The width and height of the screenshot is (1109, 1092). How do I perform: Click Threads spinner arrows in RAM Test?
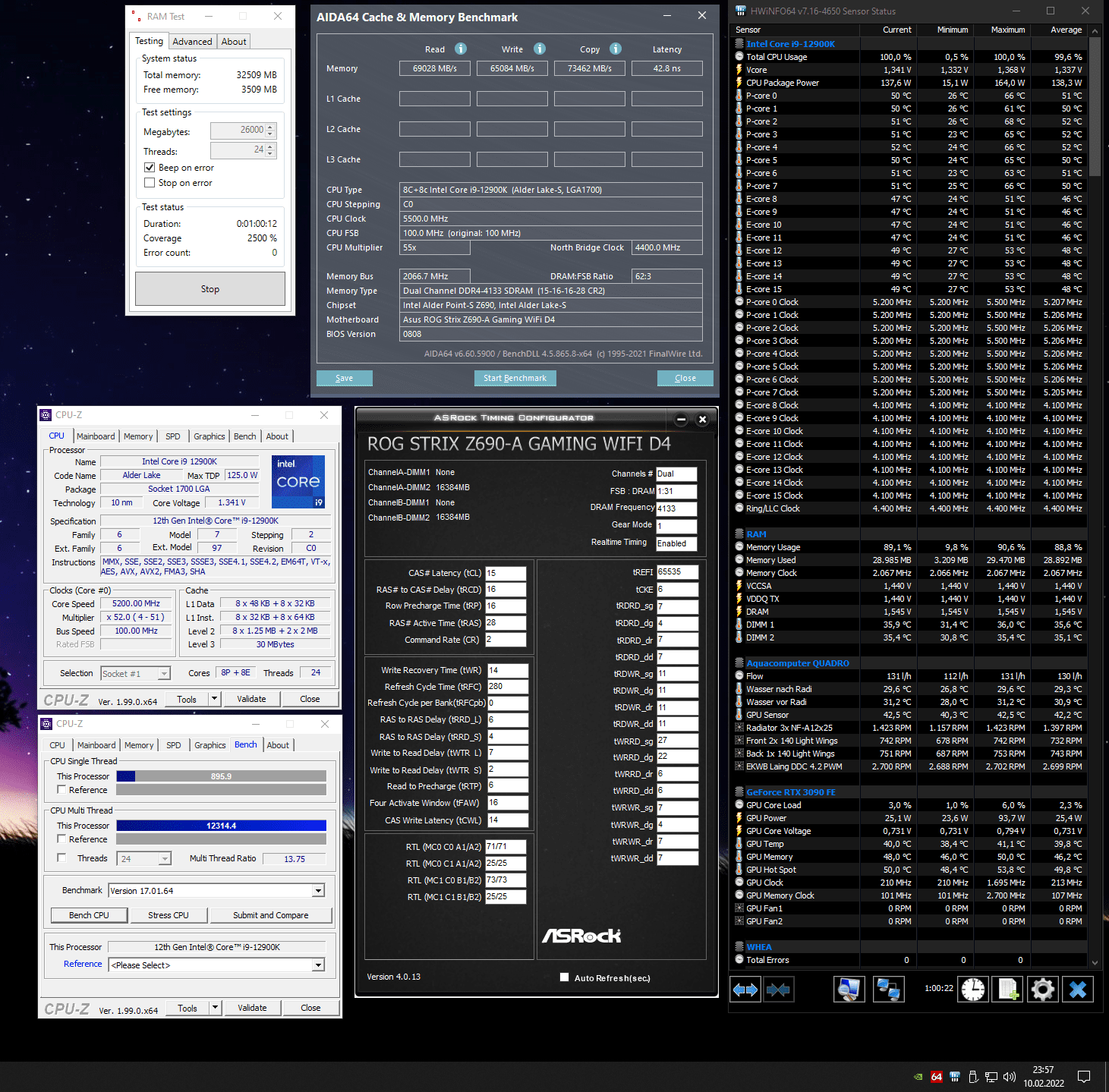tap(271, 150)
